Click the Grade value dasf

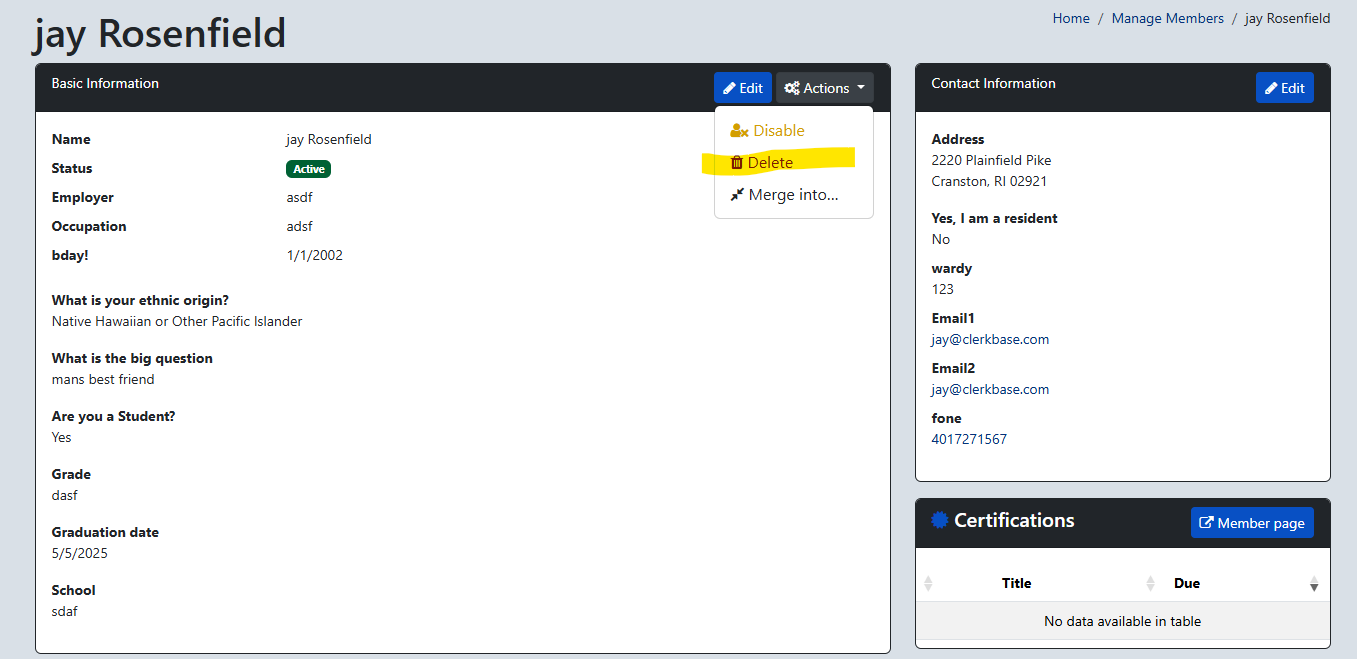point(65,495)
